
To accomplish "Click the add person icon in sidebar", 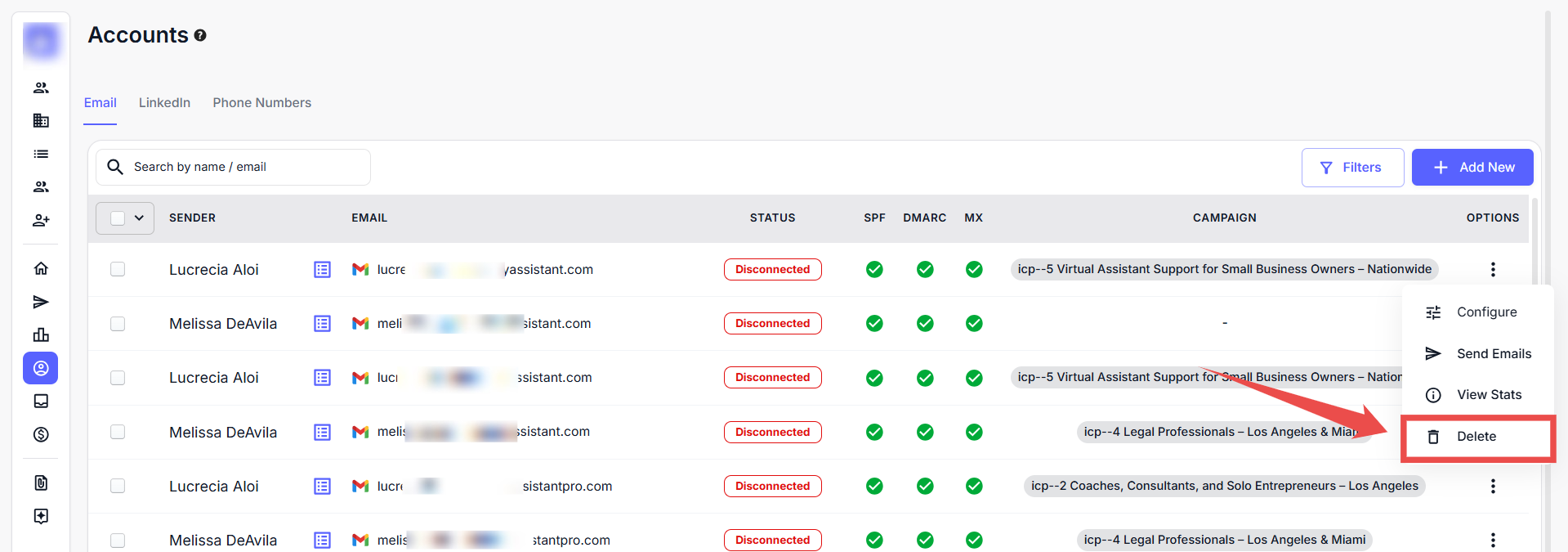I will click(41, 220).
